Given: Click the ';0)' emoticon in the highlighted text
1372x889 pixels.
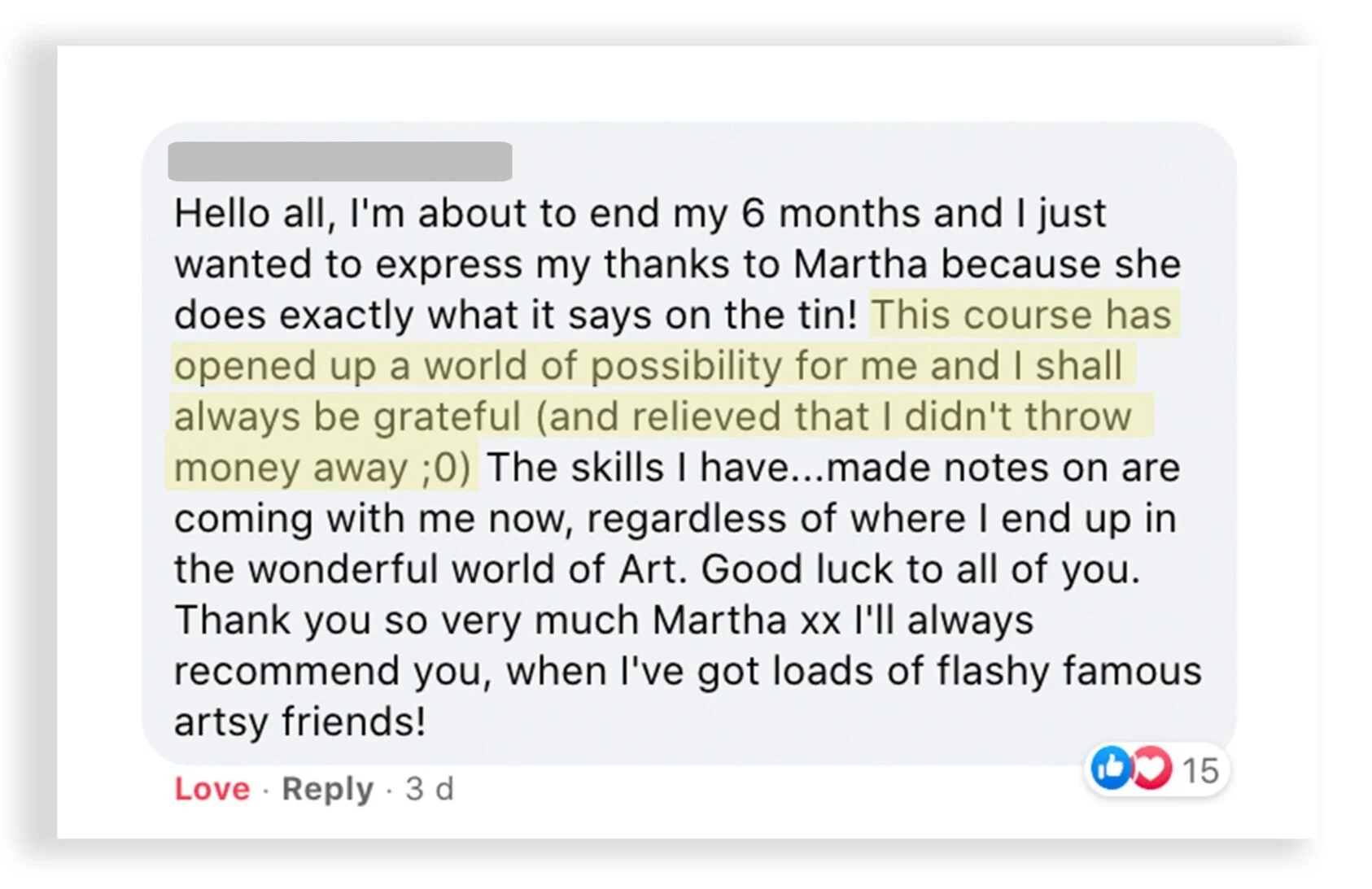Looking at the screenshot, I should click(447, 468).
